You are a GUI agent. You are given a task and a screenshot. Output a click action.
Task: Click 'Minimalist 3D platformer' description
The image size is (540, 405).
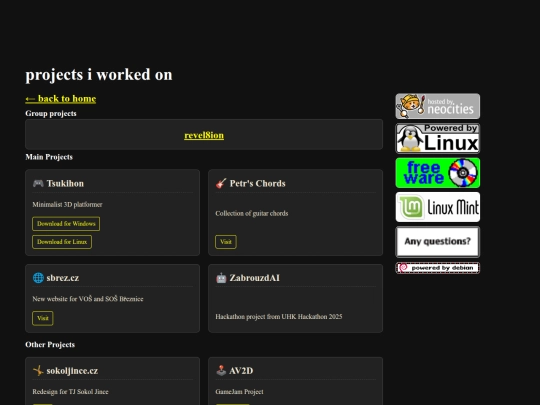[68, 205]
